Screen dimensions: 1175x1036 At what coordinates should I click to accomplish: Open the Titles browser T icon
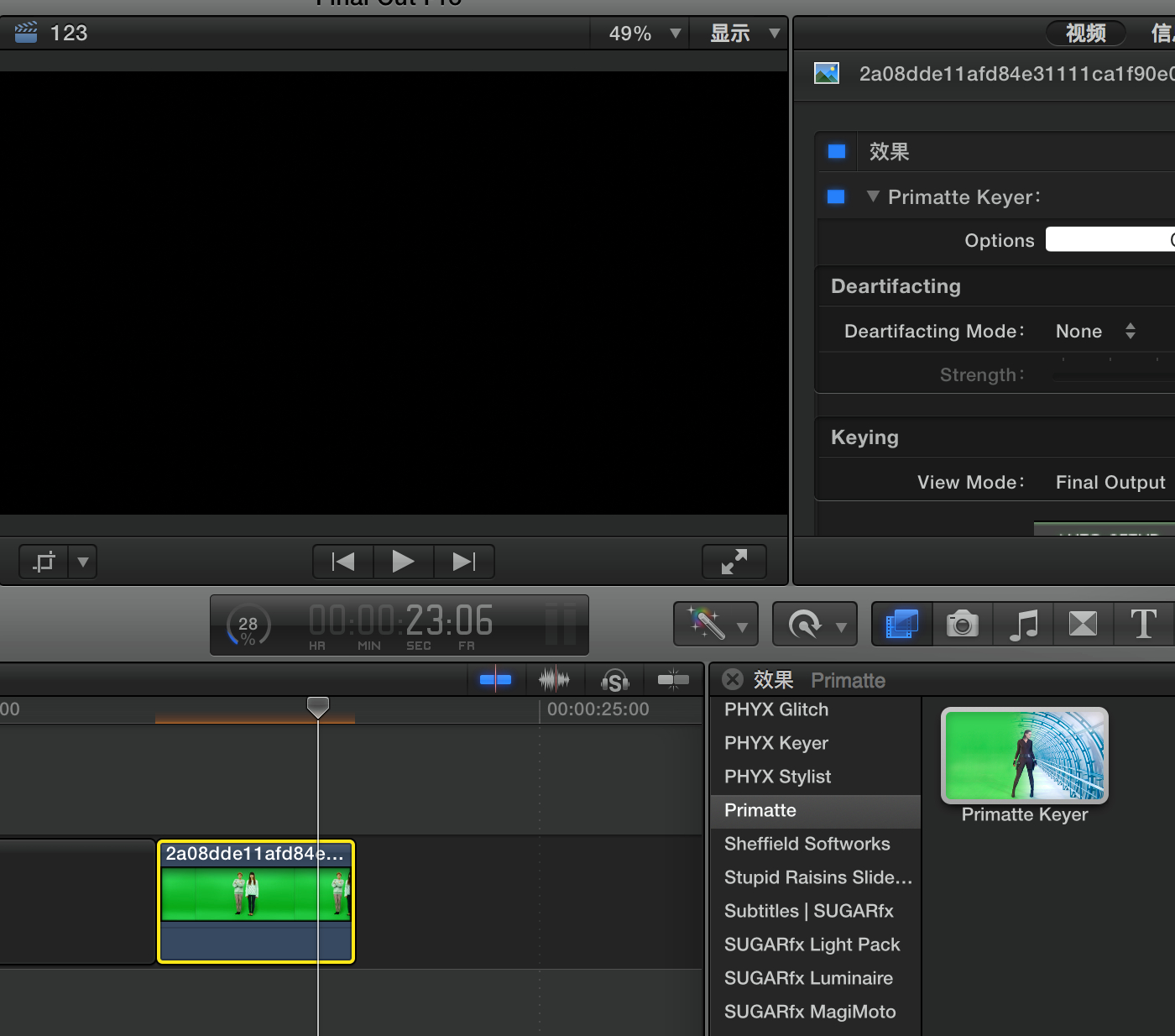[x=1143, y=625]
